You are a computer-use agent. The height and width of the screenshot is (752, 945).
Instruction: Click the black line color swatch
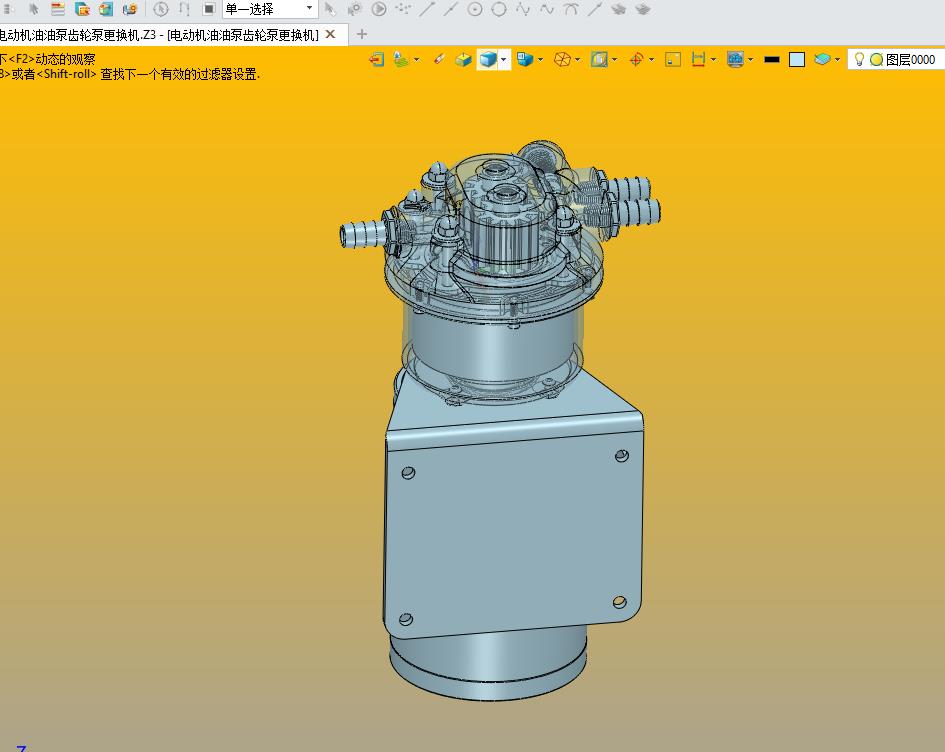(x=772, y=60)
